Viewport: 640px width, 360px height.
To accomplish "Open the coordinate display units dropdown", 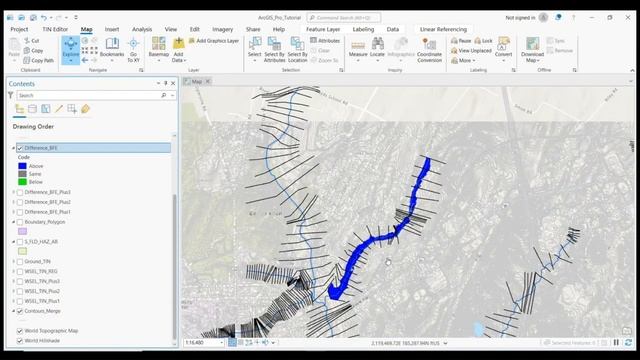I will [445, 343].
